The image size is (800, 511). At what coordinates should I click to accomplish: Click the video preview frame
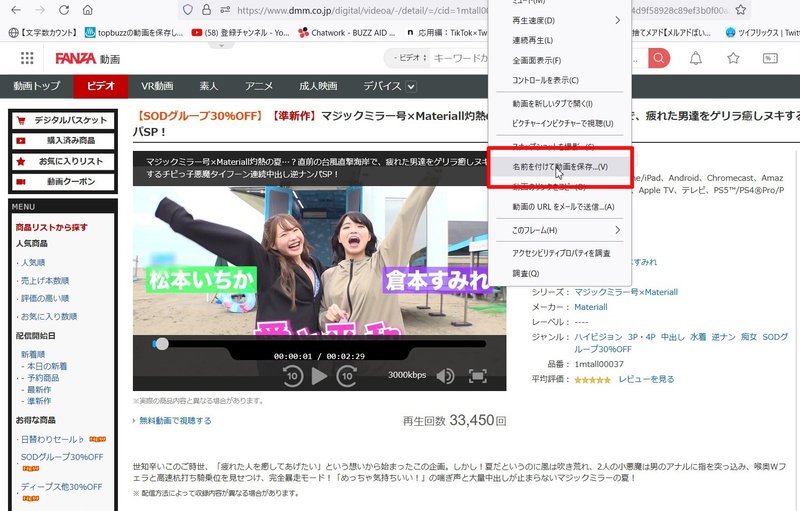[319, 260]
